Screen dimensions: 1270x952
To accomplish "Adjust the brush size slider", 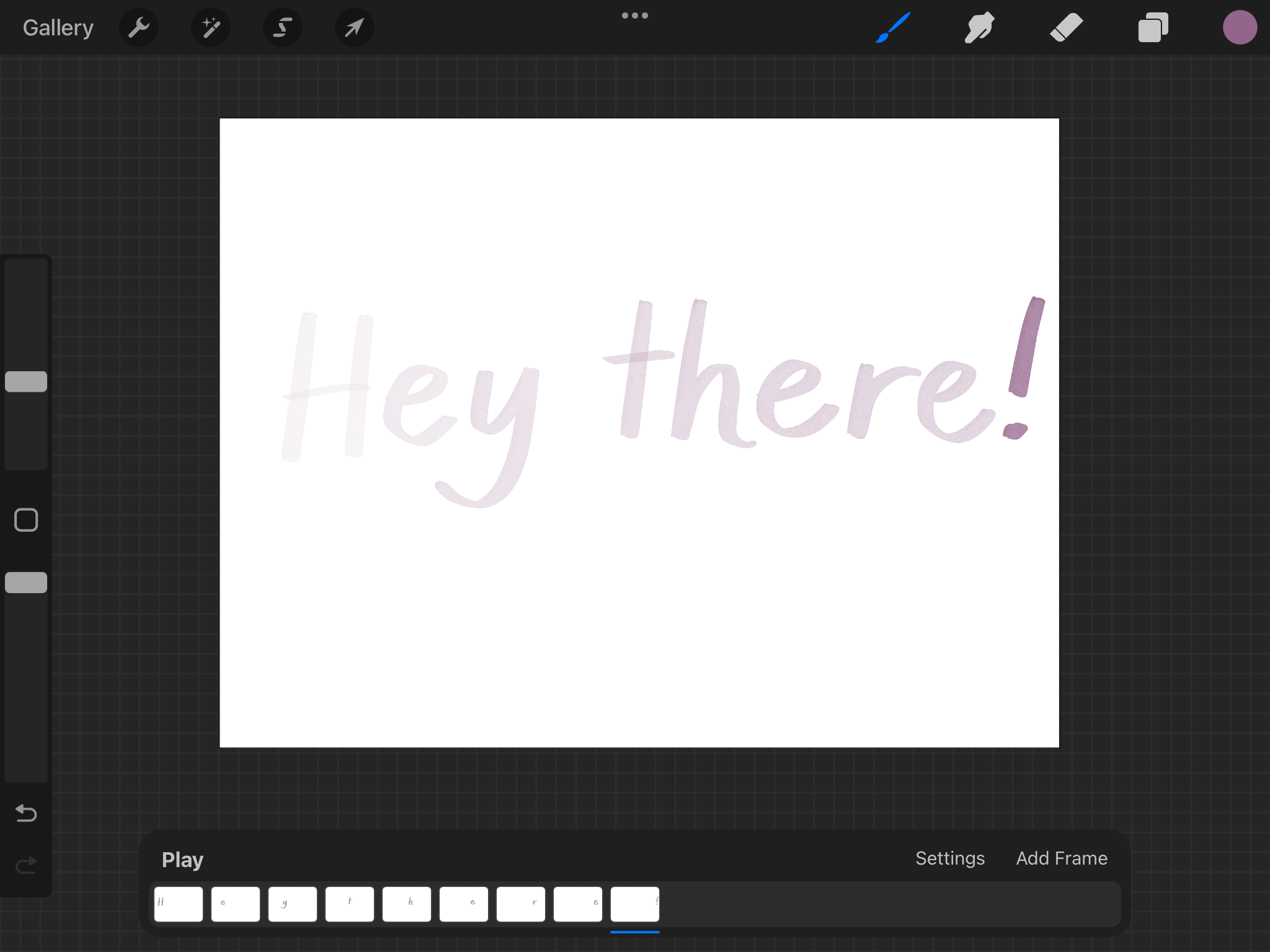I will (26, 381).
